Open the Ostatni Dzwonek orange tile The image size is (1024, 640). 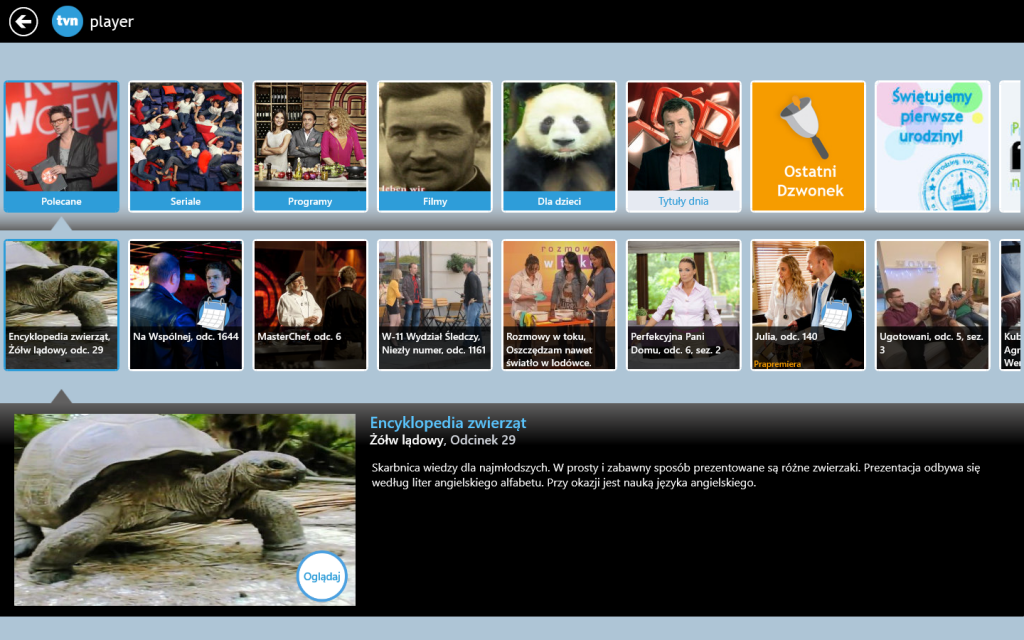pyautogui.click(x=808, y=146)
